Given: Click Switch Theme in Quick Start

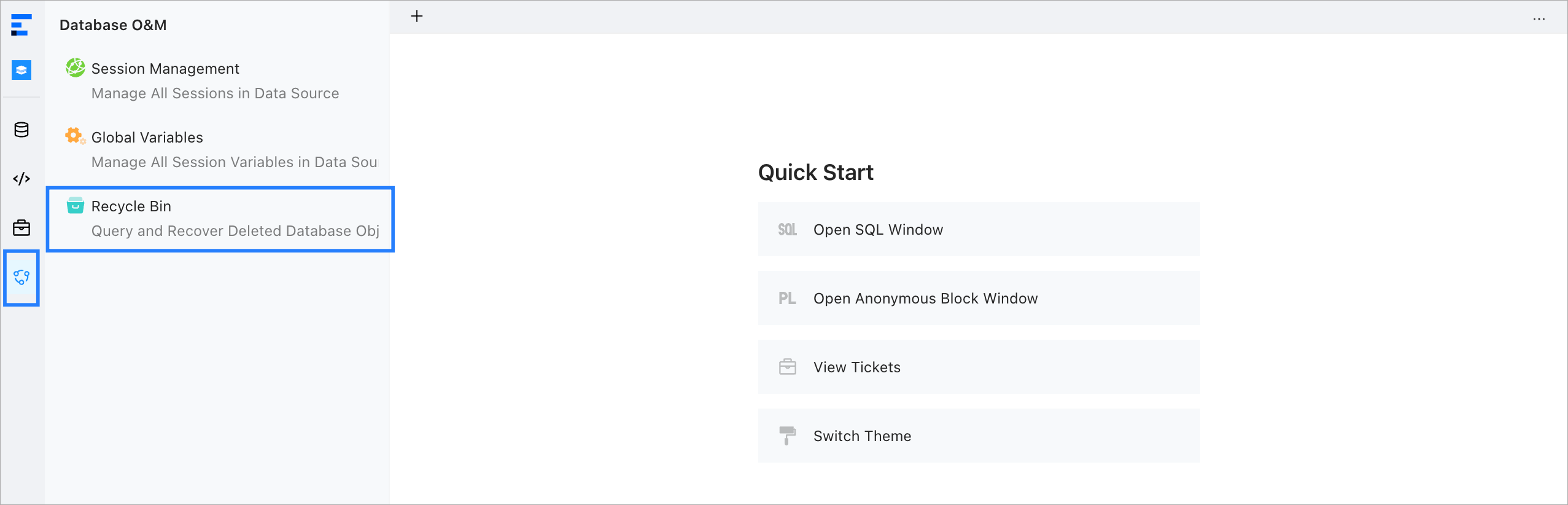Looking at the screenshot, I should [862, 436].
